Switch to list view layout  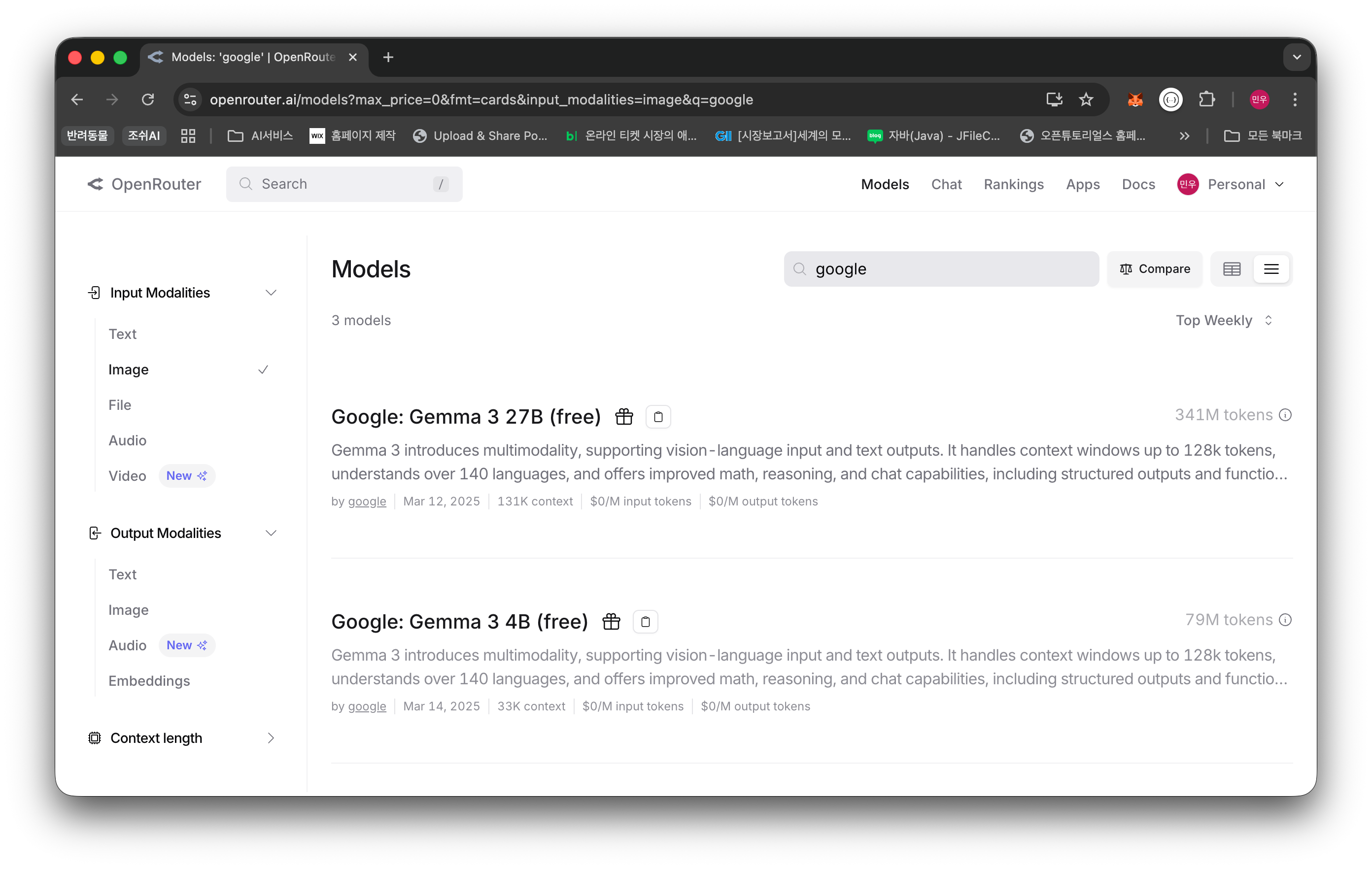click(x=1271, y=269)
